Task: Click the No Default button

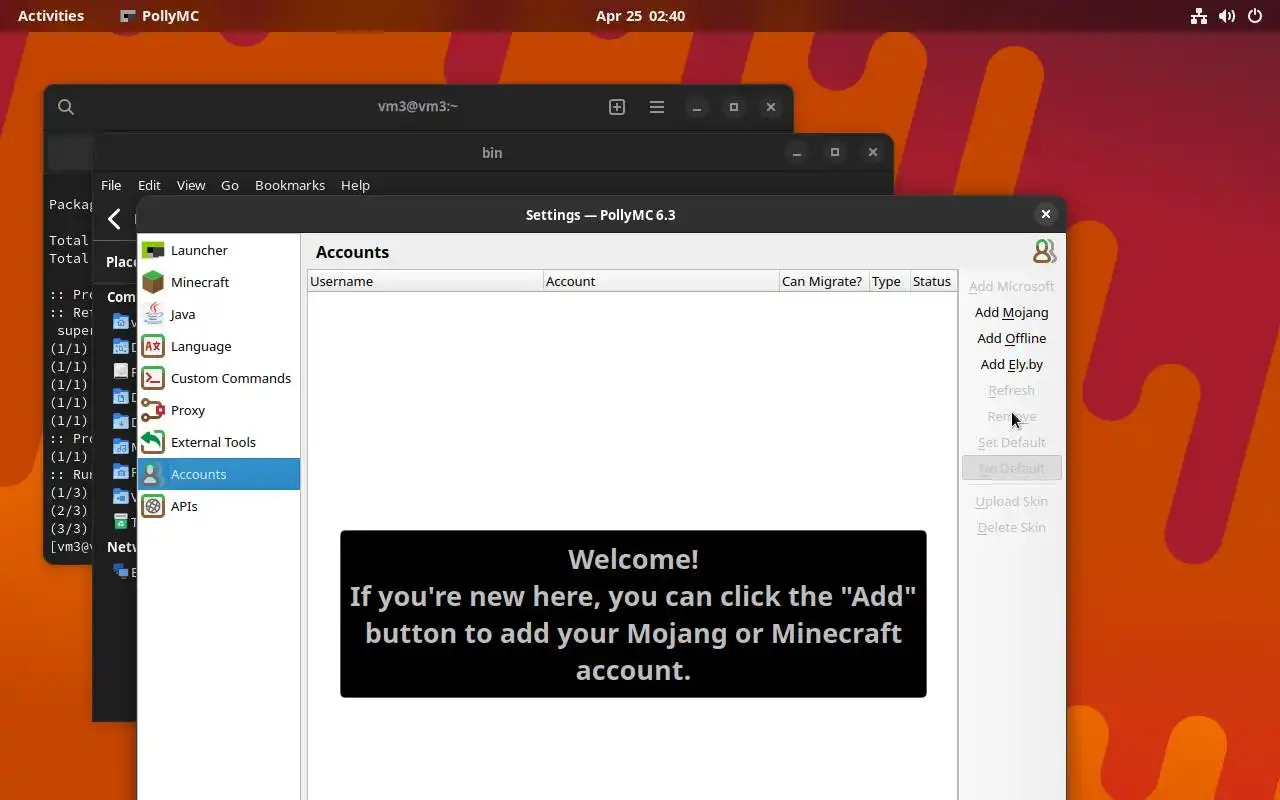Action: [1012, 468]
